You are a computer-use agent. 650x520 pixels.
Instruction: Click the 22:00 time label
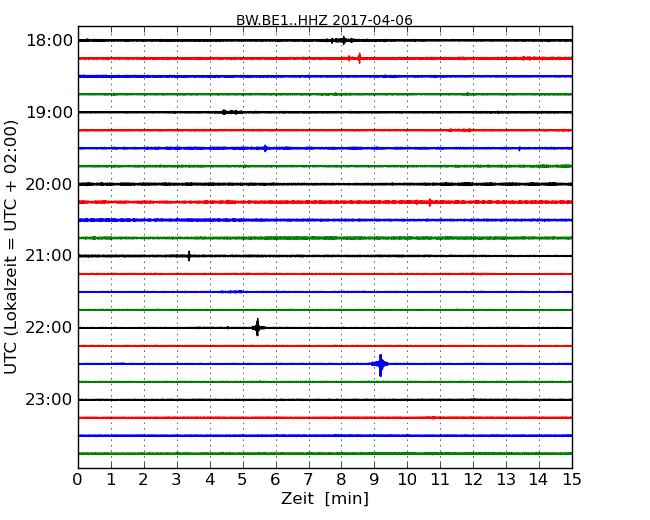point(49,328)
